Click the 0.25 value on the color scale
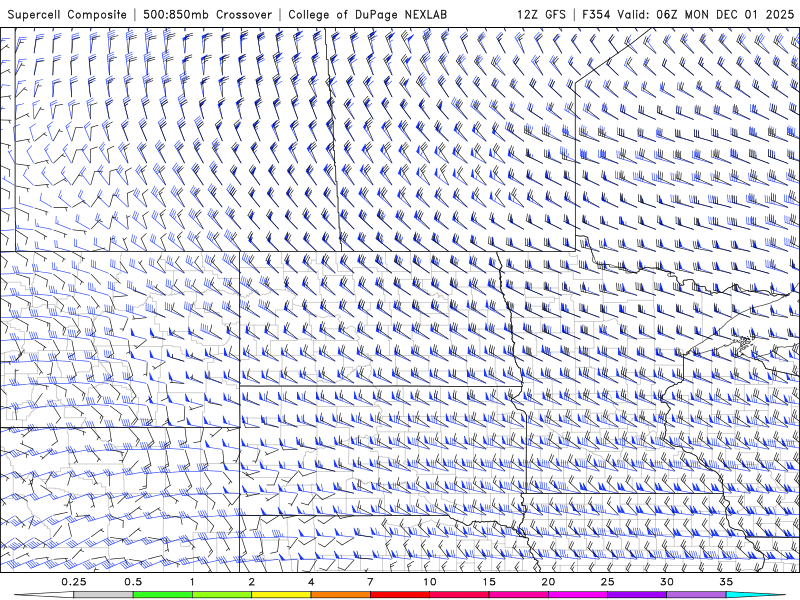Image resolution: width=800 pixels, height=600 pixels. (74, 582)
